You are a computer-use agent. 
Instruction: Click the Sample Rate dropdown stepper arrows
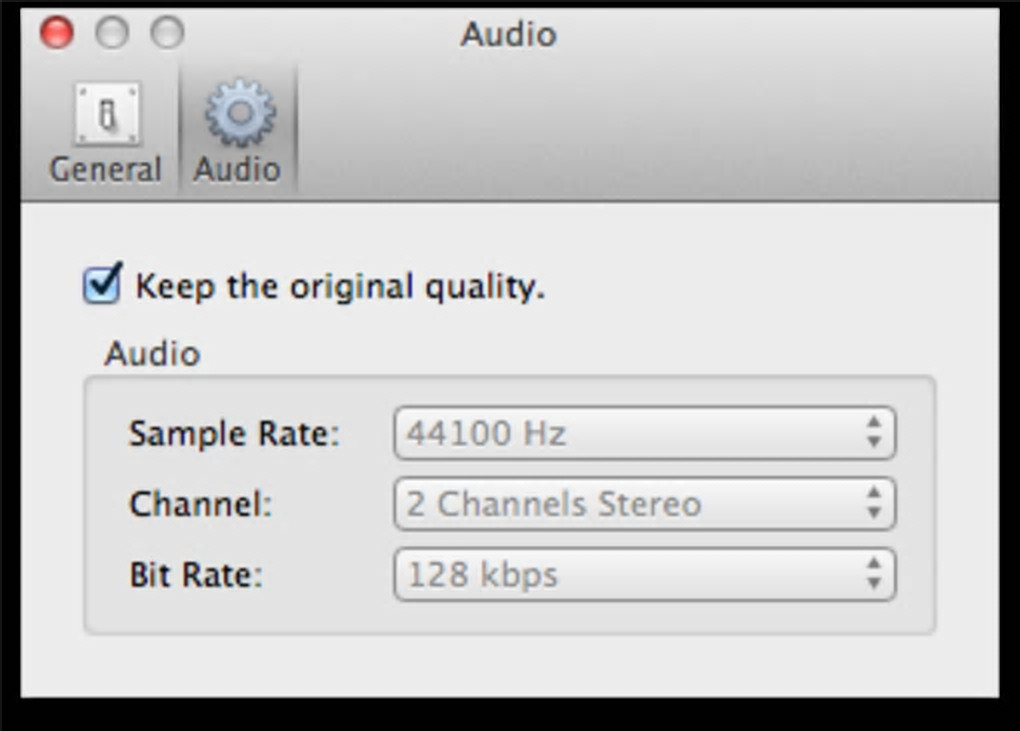pos(874,434)
